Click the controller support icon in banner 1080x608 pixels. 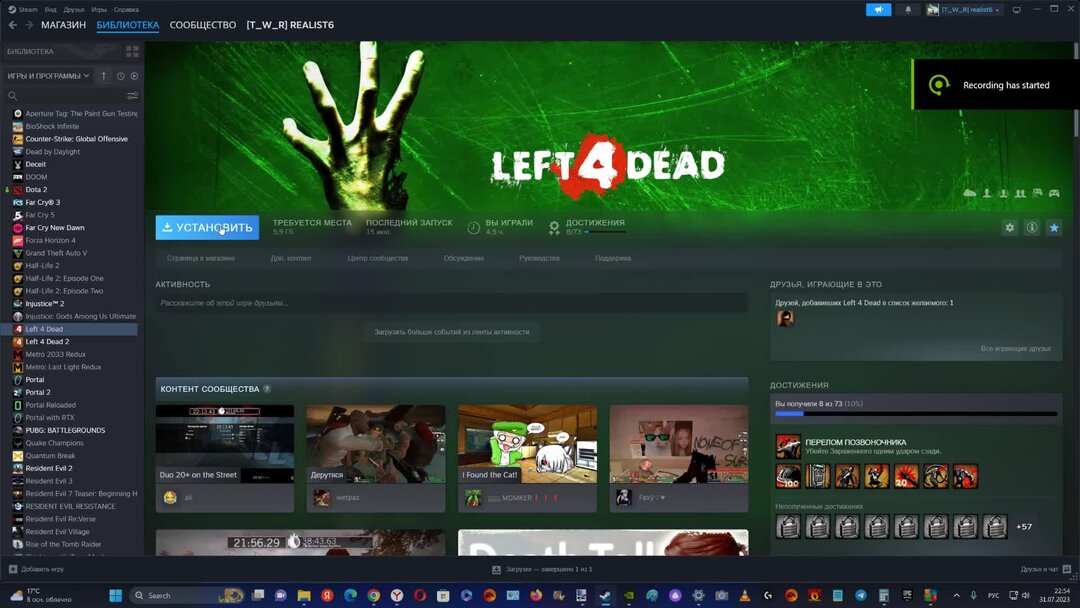pyautogui.click(x=1054, y=193)
